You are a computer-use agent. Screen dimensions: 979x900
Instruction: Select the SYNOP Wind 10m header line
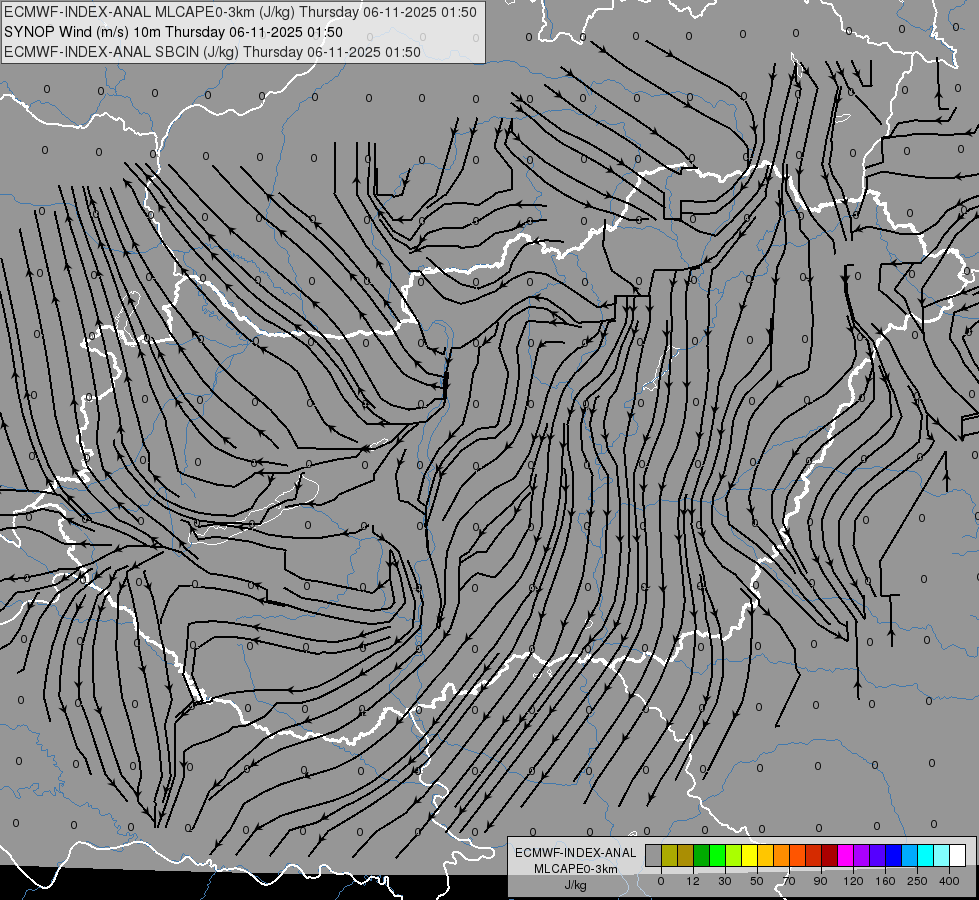click(x=174, y=32)
